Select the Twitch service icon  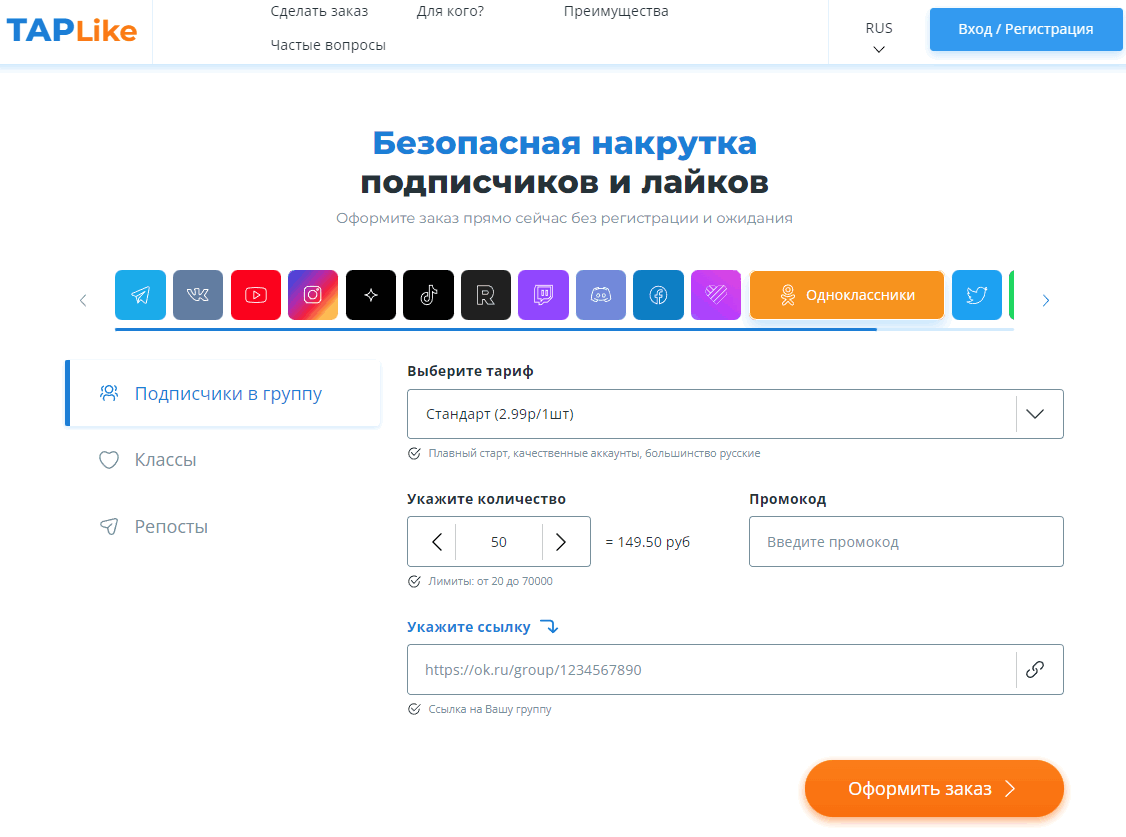pyautogui.click(x=544, y=295)
